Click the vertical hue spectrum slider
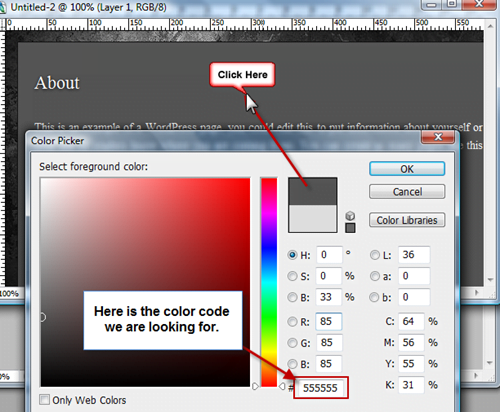500x412 pixels. pyautogui.click(x=269, y=282)
